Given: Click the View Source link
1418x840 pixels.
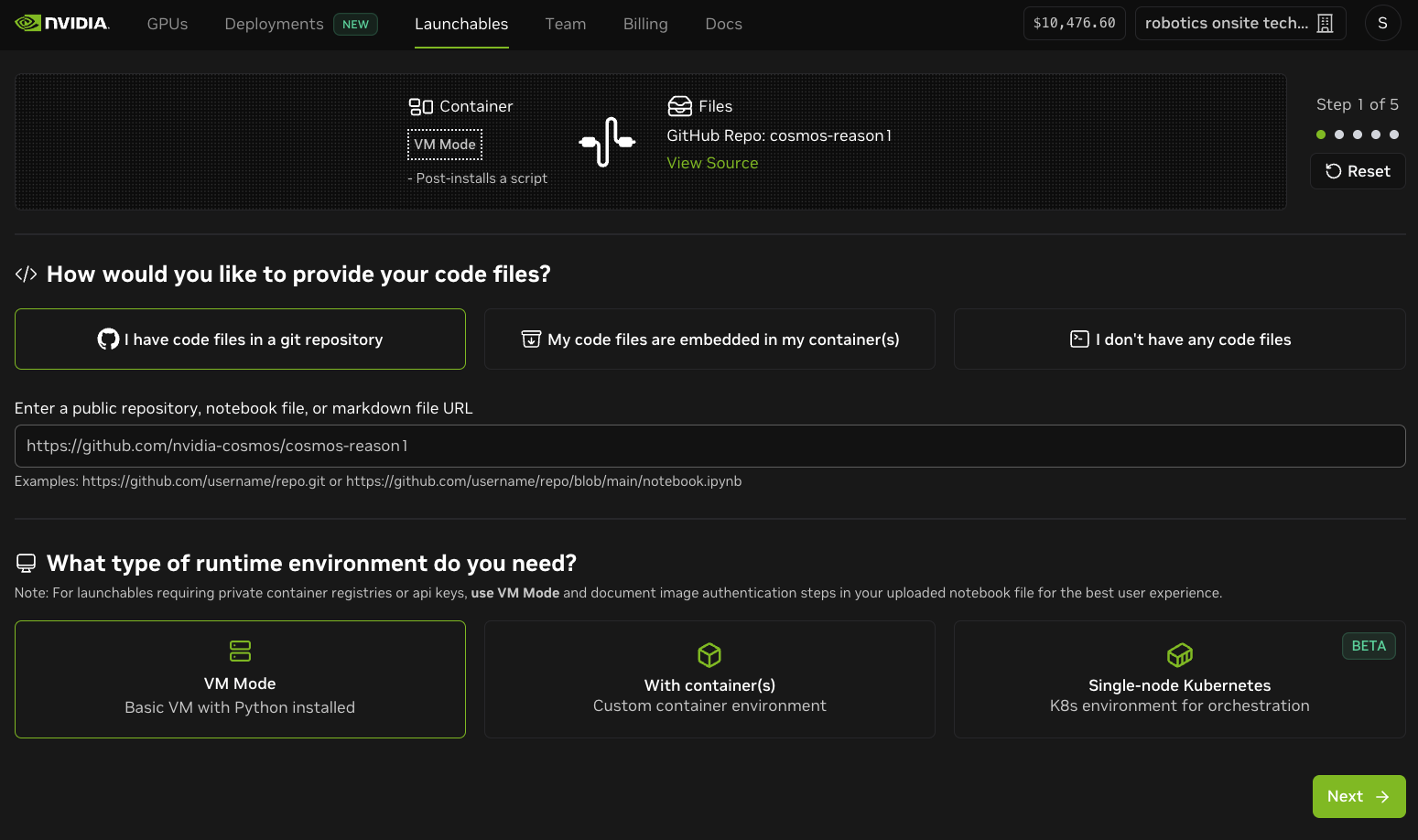Looking at the screenshot, I should (x=712, y=163).
